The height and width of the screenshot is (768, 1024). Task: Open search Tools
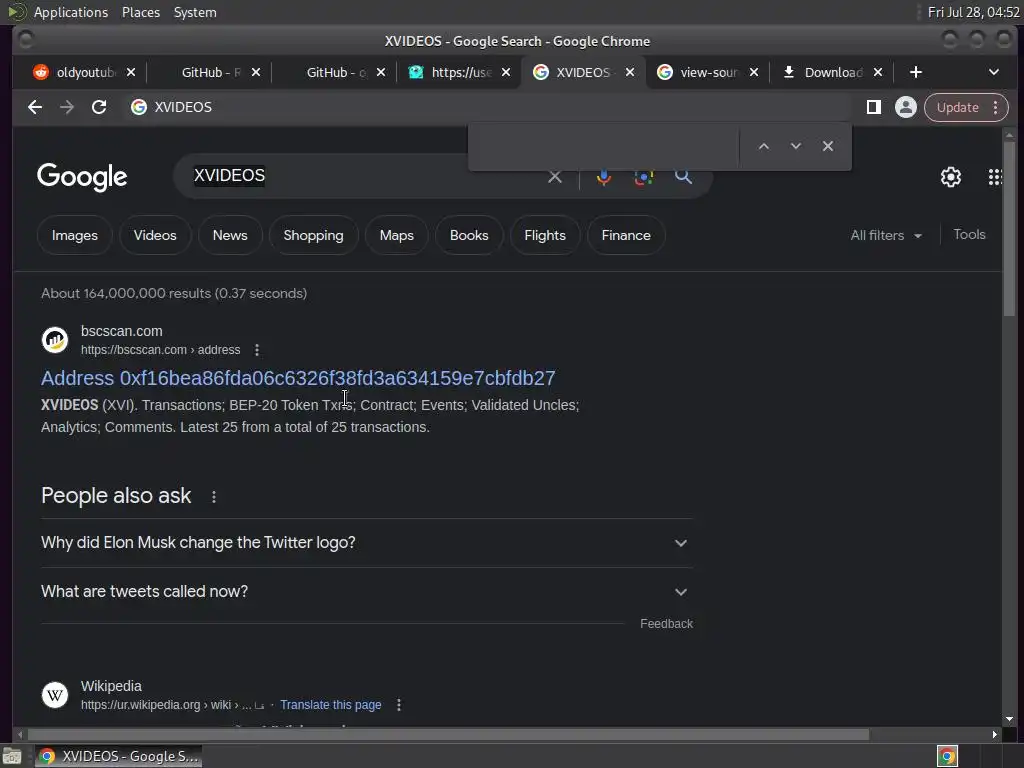tap(969, 234)
